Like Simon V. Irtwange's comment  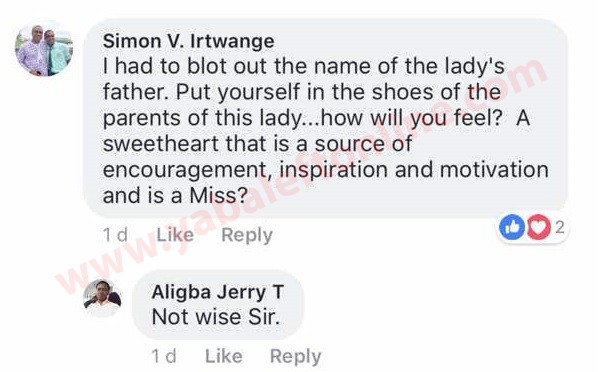point(175,235)
